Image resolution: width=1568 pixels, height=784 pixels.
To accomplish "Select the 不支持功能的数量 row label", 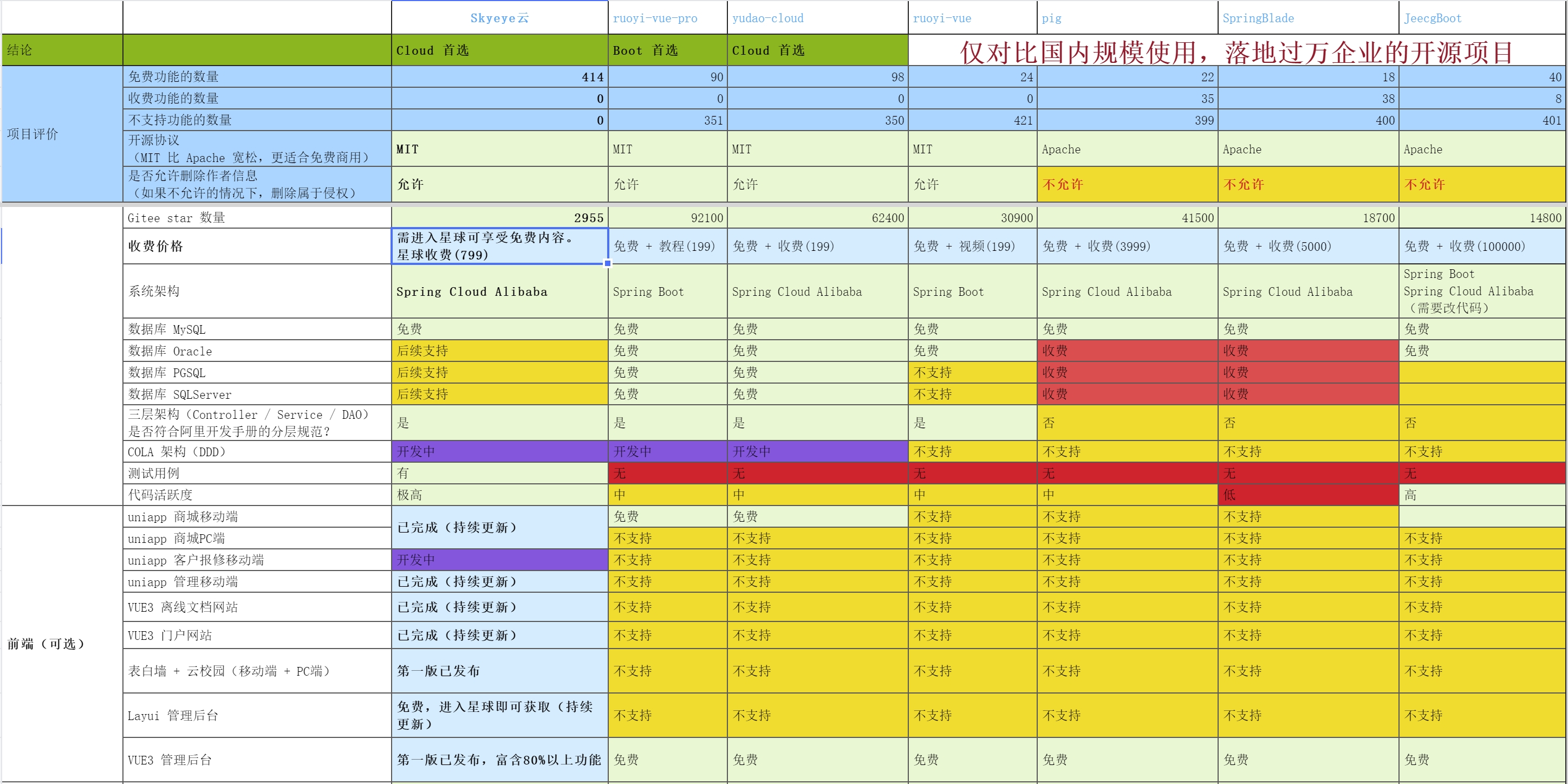I will 257,120.
